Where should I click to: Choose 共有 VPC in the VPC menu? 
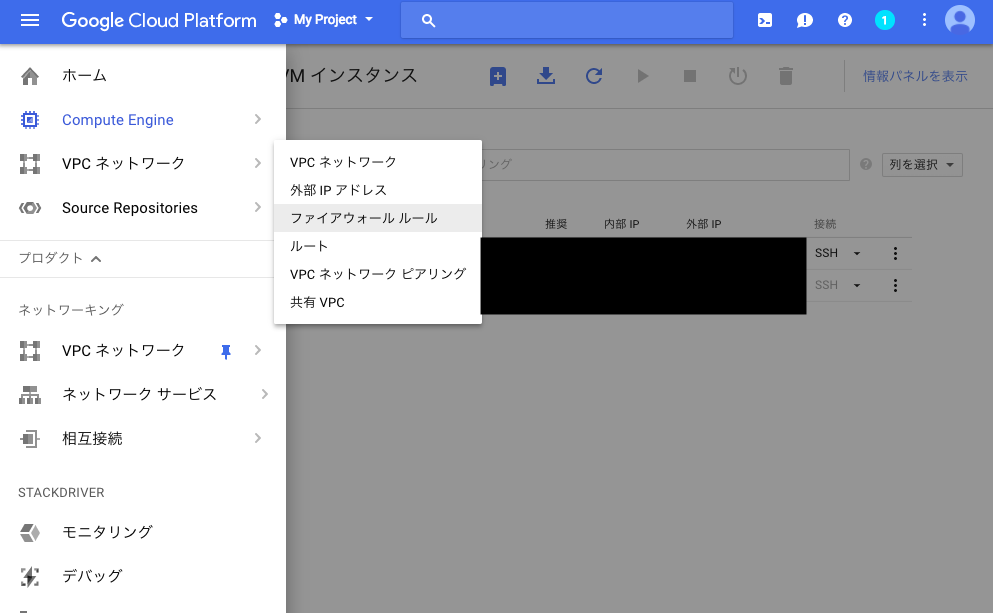point(318,301)
